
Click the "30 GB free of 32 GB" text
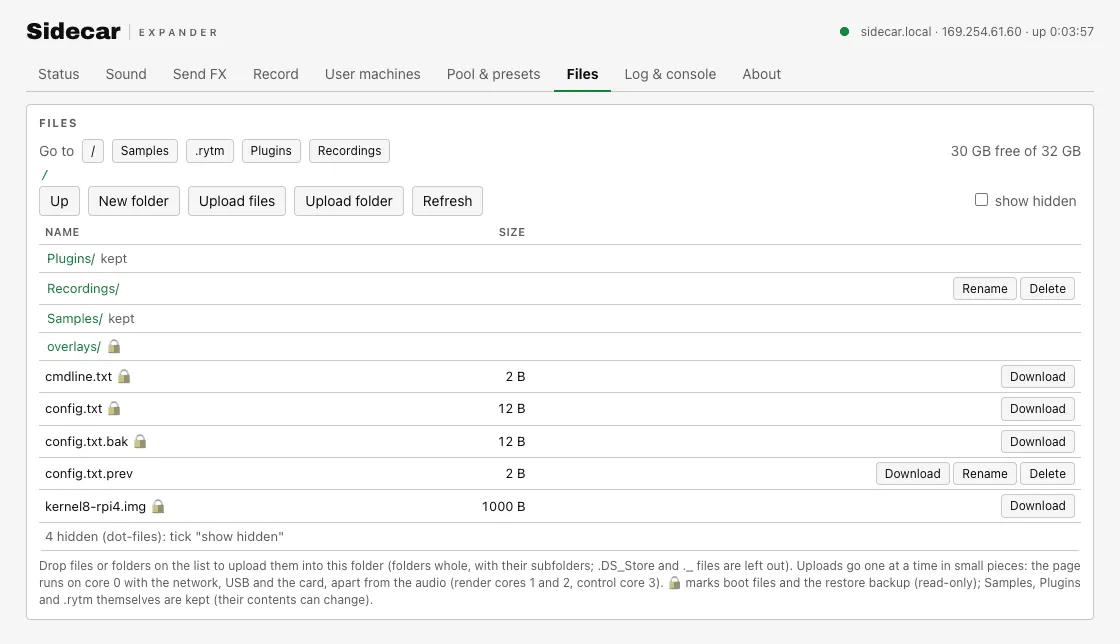point(1015,151)
